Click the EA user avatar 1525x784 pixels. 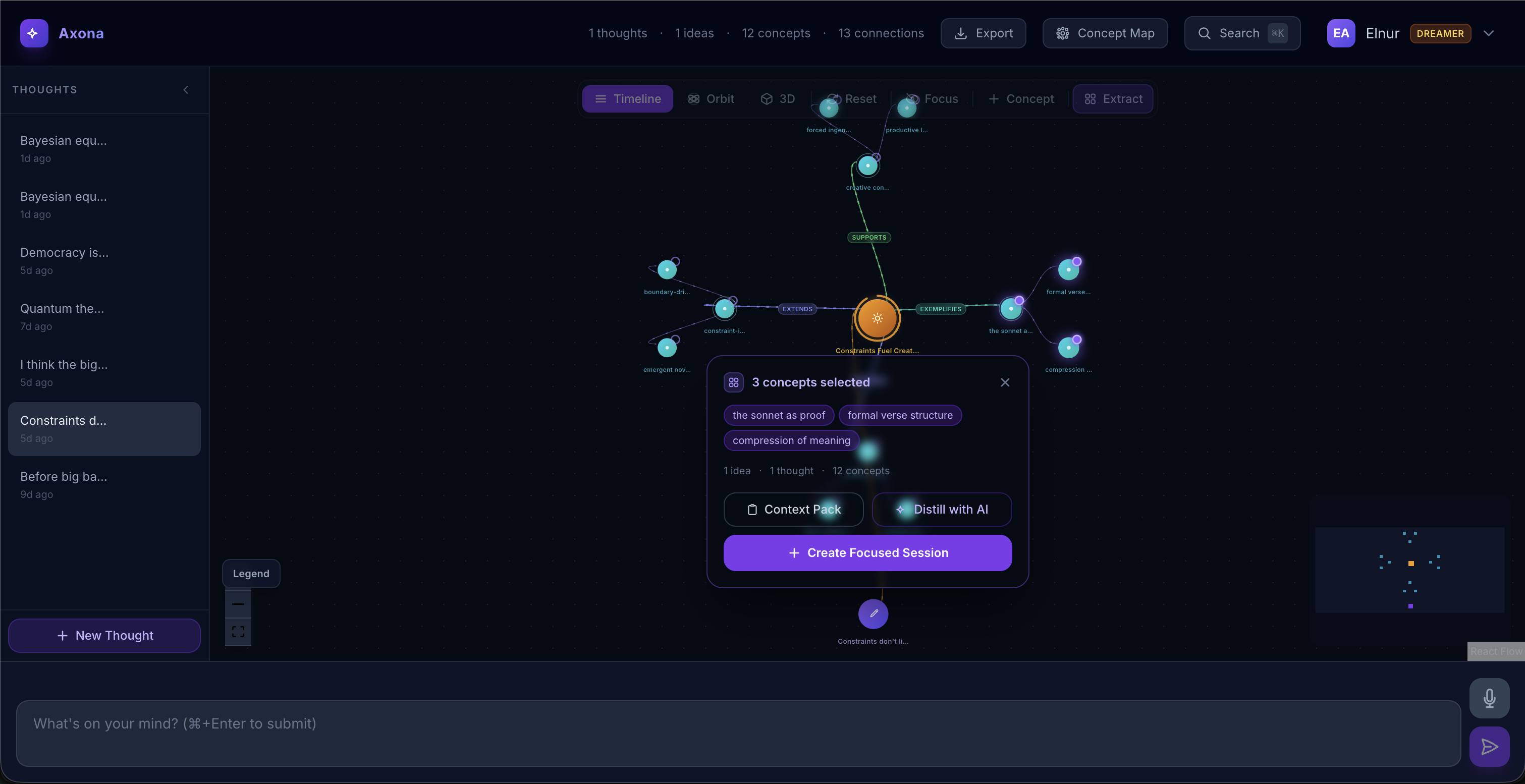coord(1341,33)
